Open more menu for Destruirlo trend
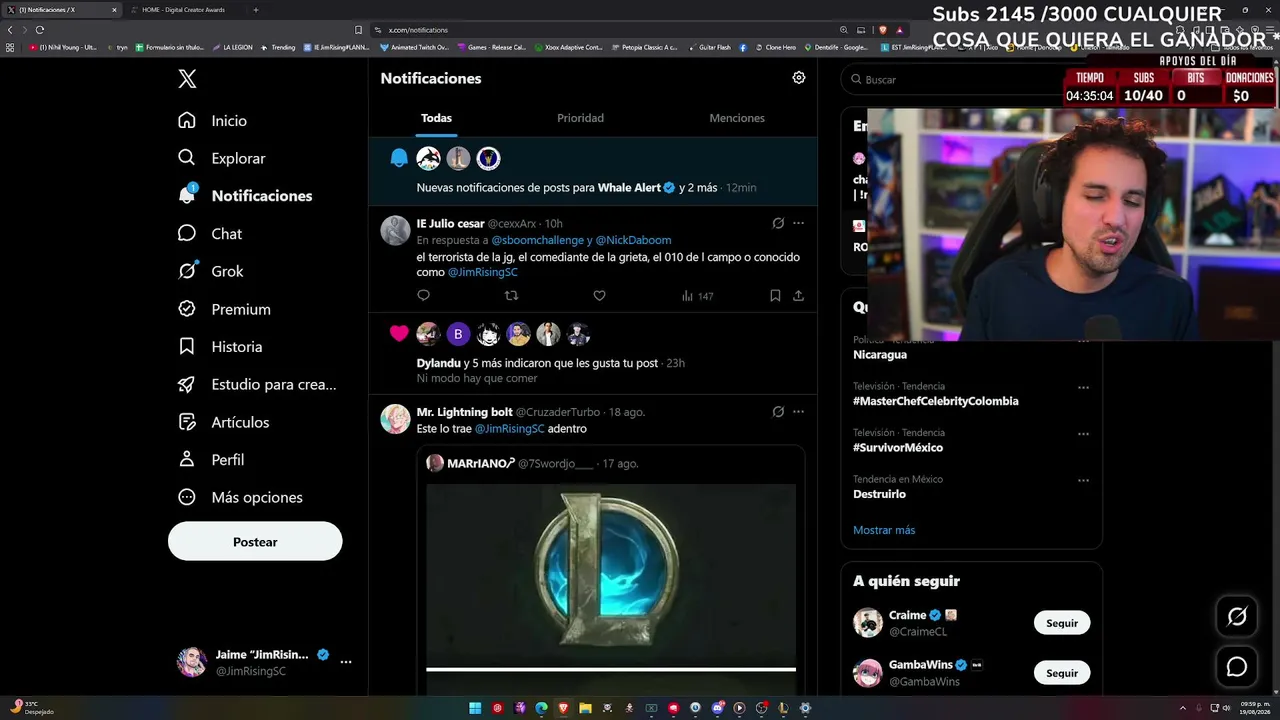1280x720 pixels. click(x=1083, y=480)
